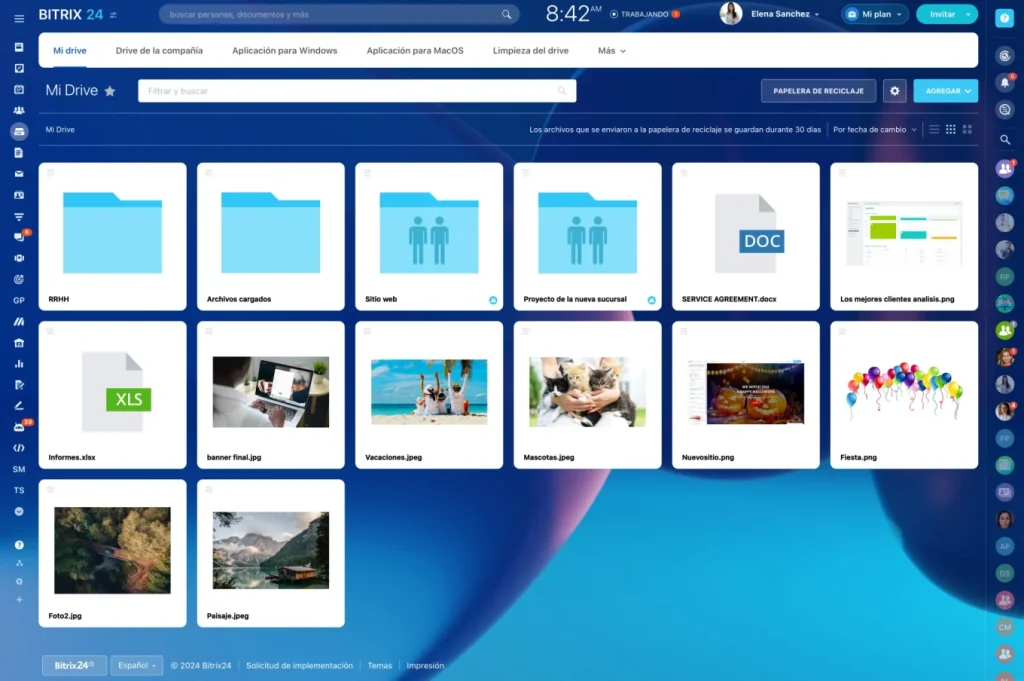Open Tasks checkmark icon in left sidebar
This screenshot has width=1024, height=681.
point(19,68)
